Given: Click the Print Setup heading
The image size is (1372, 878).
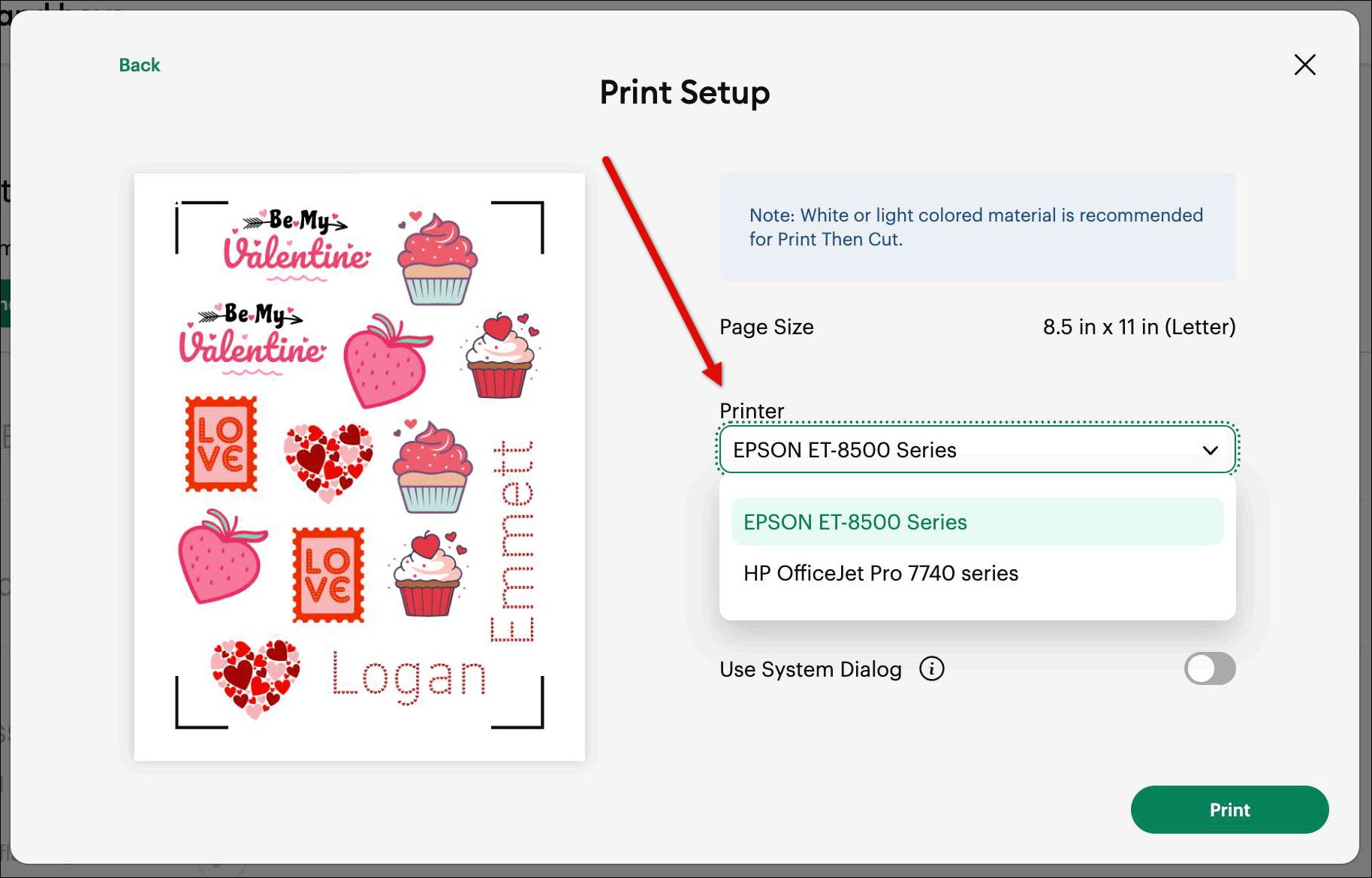Looking at the screenshot, I should click(683, 92).
